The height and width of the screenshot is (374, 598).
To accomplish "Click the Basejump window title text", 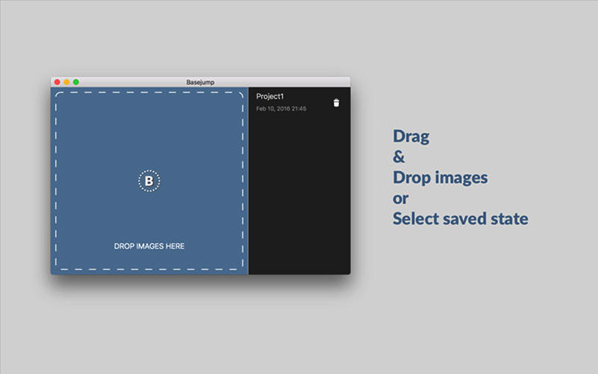I will tap(200, 82).
